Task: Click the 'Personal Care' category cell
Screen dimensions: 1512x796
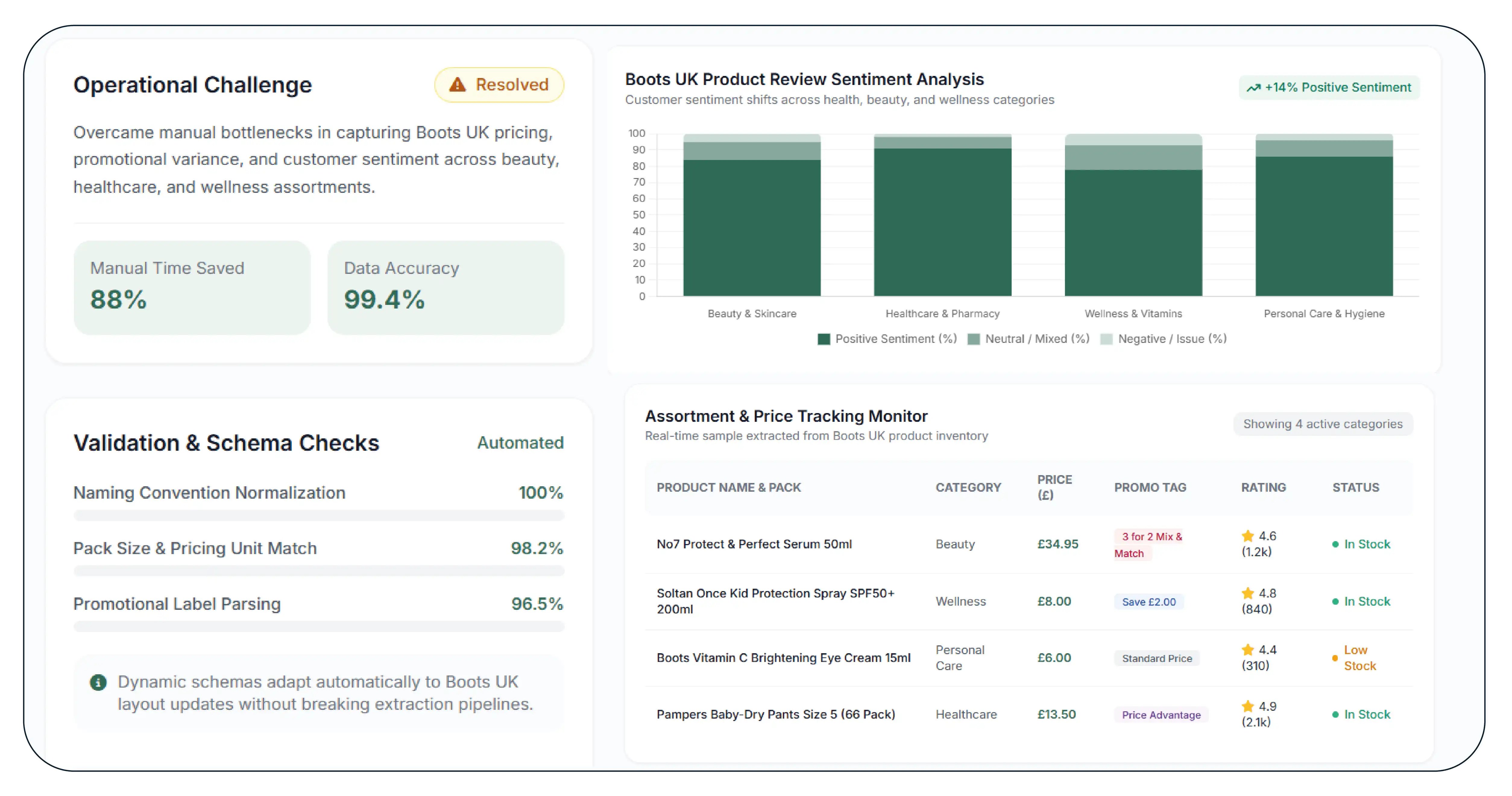Action: [x=960, y=658]
